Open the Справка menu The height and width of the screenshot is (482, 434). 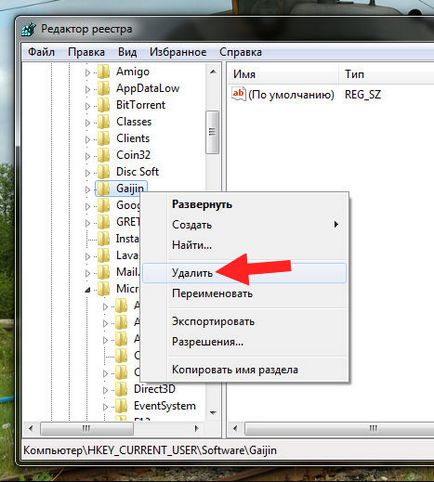pyautogui.click(x=240, y=52)
